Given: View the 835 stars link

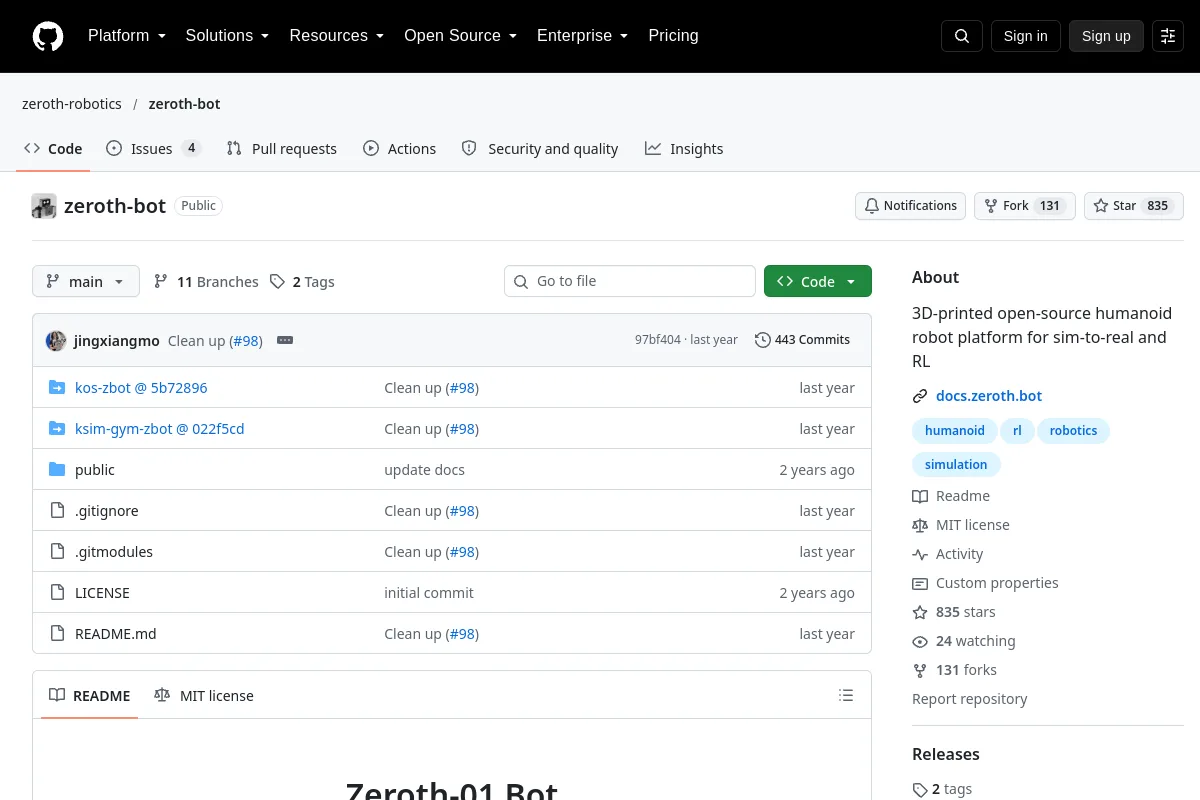Looking at the screenshot, I should [954, 612].
